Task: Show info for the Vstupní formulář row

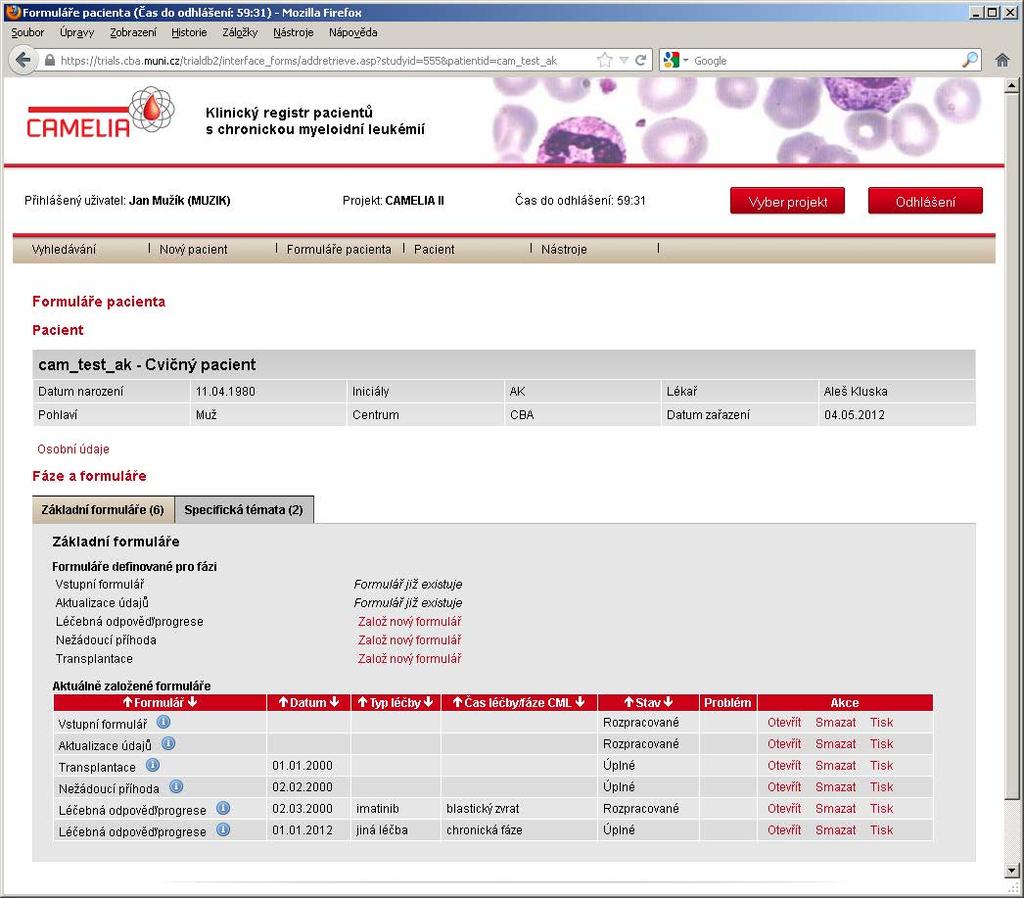Action: [x=163, y=722]
